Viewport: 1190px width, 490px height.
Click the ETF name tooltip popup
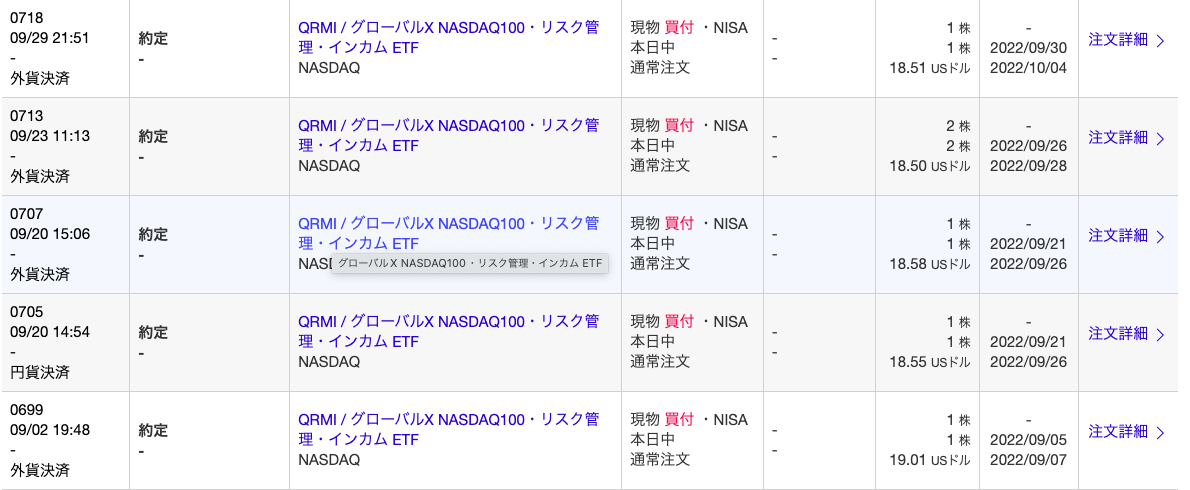(470, 264)
